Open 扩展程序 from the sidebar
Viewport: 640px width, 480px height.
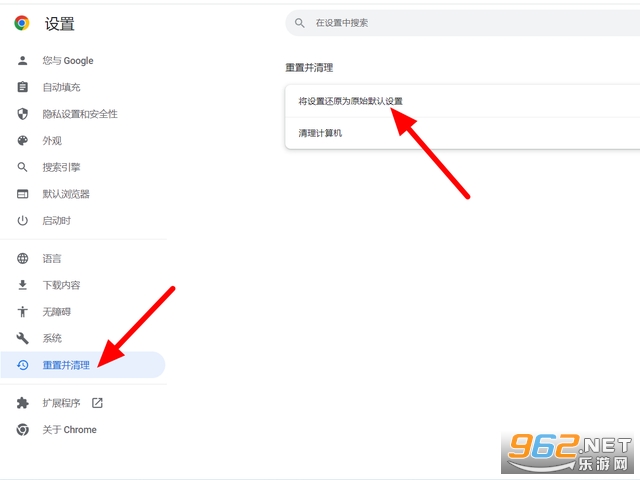[x=61, y=403]
